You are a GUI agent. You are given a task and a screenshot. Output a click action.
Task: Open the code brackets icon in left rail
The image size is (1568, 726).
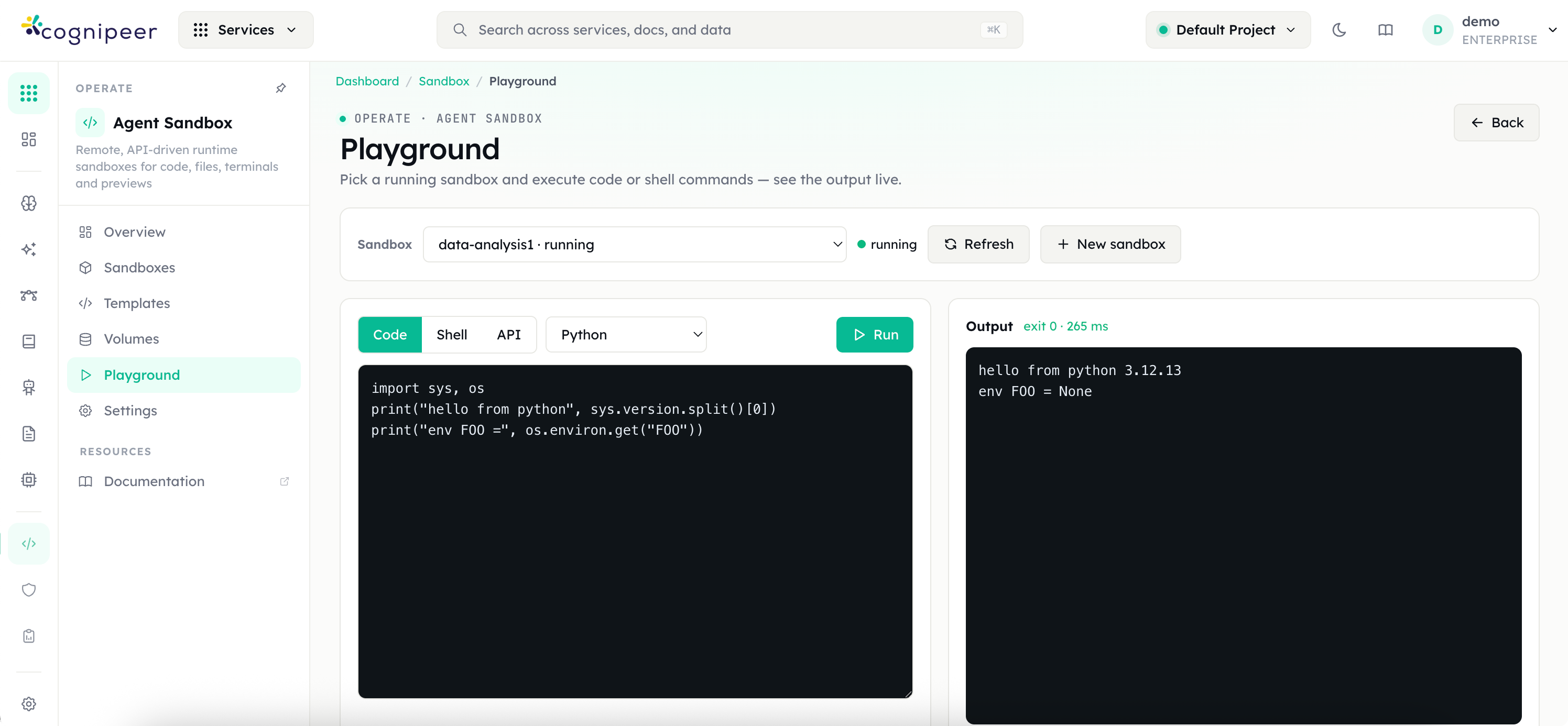point(29,543)
